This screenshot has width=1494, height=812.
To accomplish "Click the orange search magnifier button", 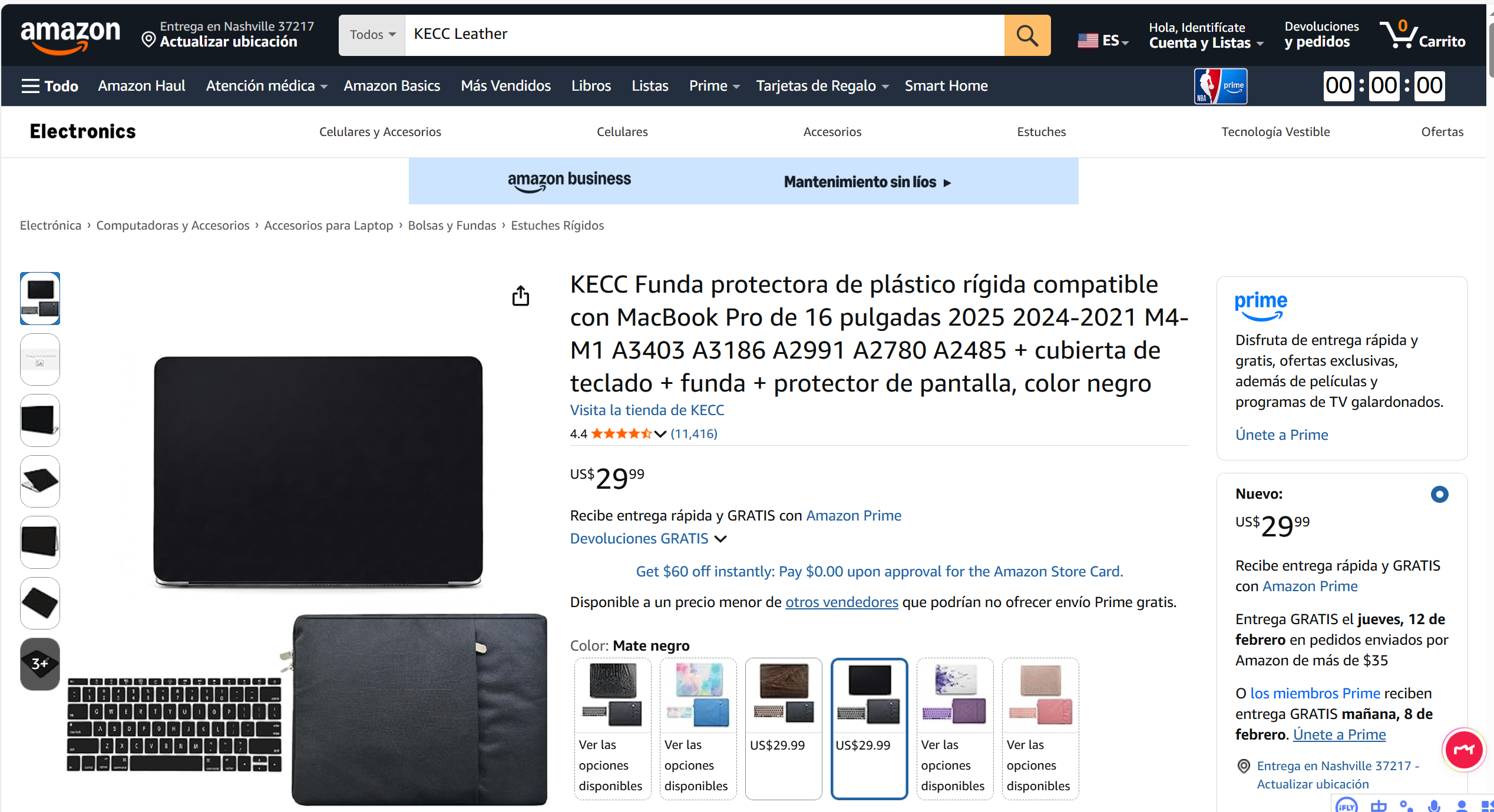I will [1027, 35].
